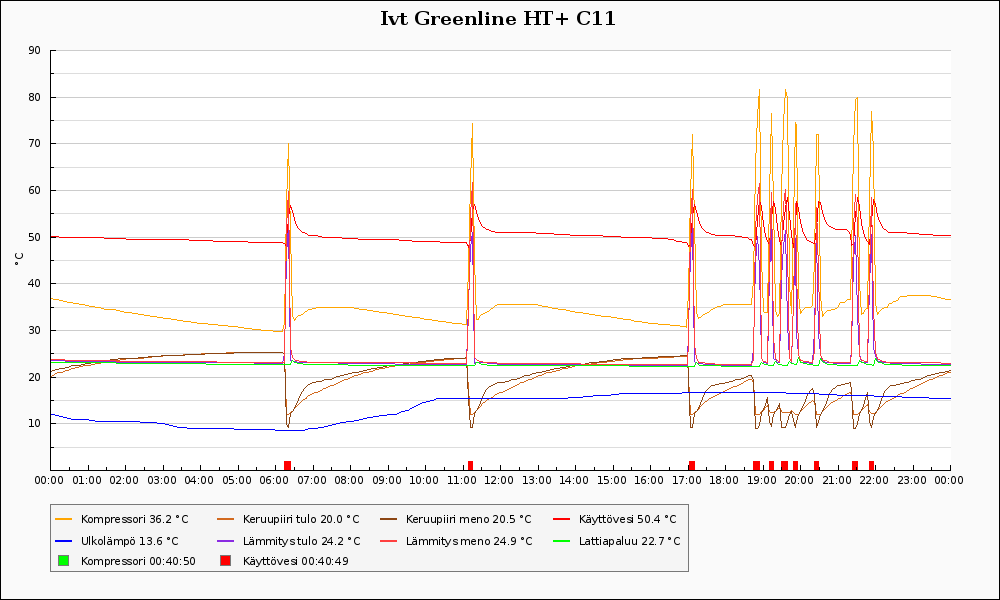The image size is (1000, 600).
Task: Click the 09:00 label on the time axis
Action: click(x=386, y=480)
